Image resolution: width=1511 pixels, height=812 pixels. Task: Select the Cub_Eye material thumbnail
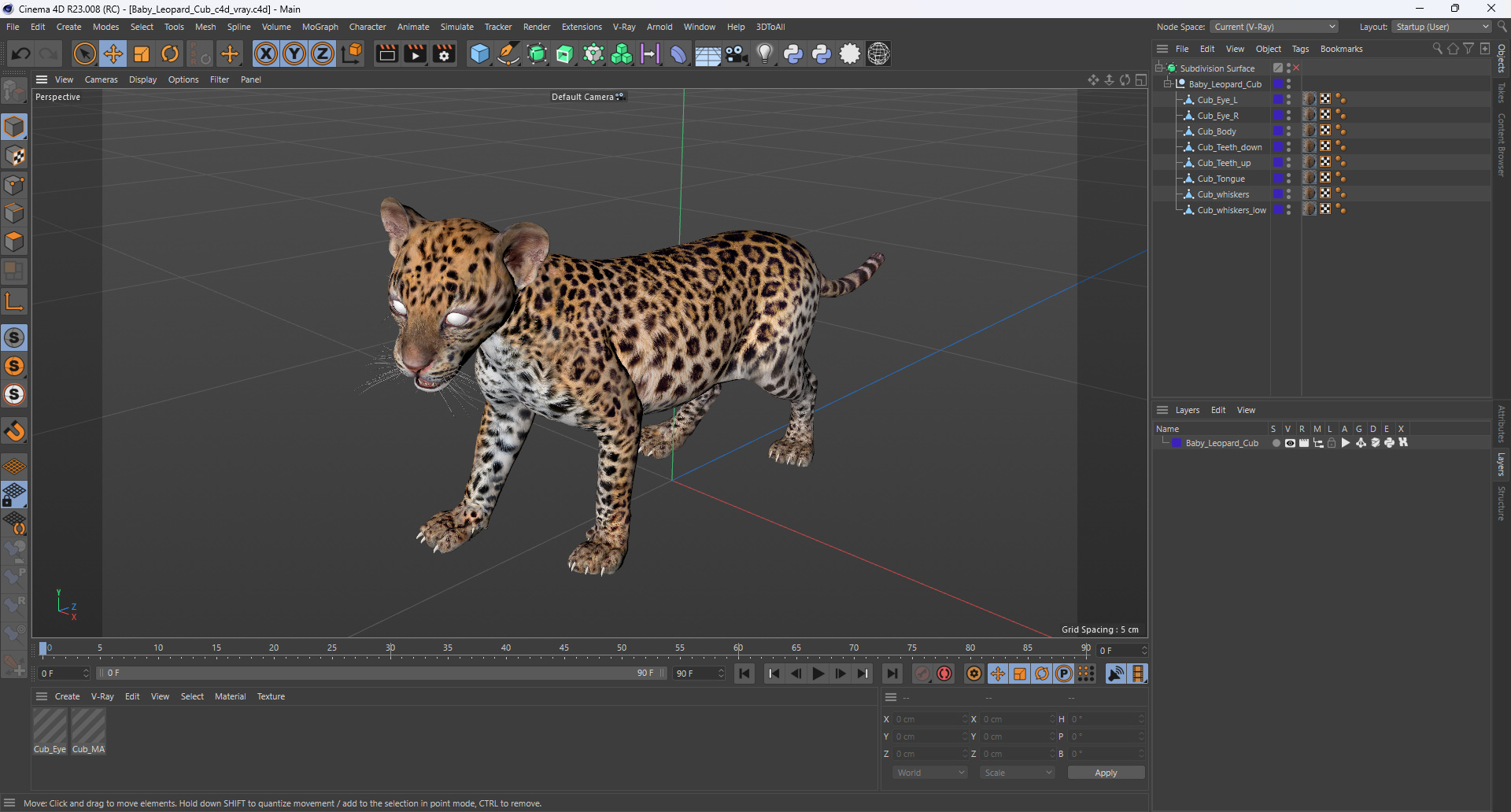[50, 725]
